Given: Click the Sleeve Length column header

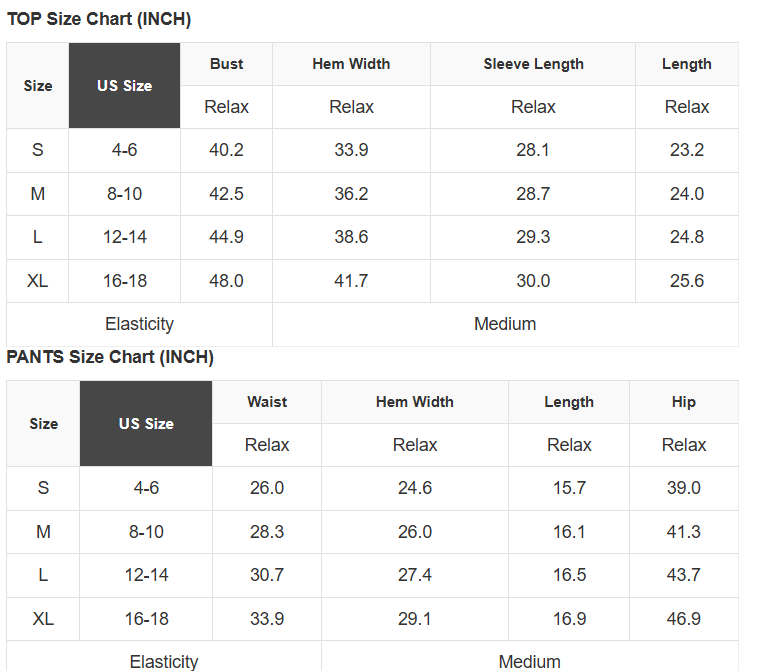Looking at the screenshot, I should click(533, 64).
